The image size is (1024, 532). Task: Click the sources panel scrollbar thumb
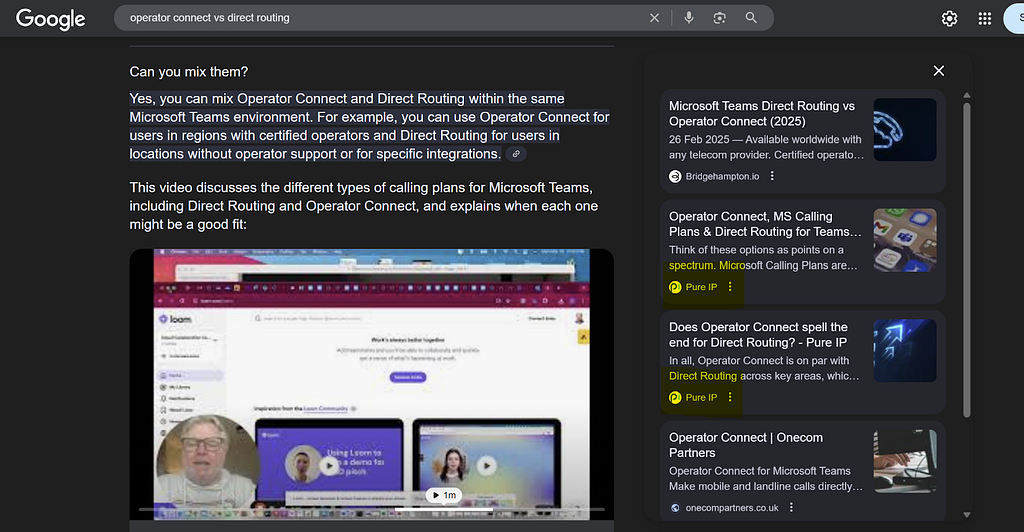pyautogui.click(x=967, y=260)
